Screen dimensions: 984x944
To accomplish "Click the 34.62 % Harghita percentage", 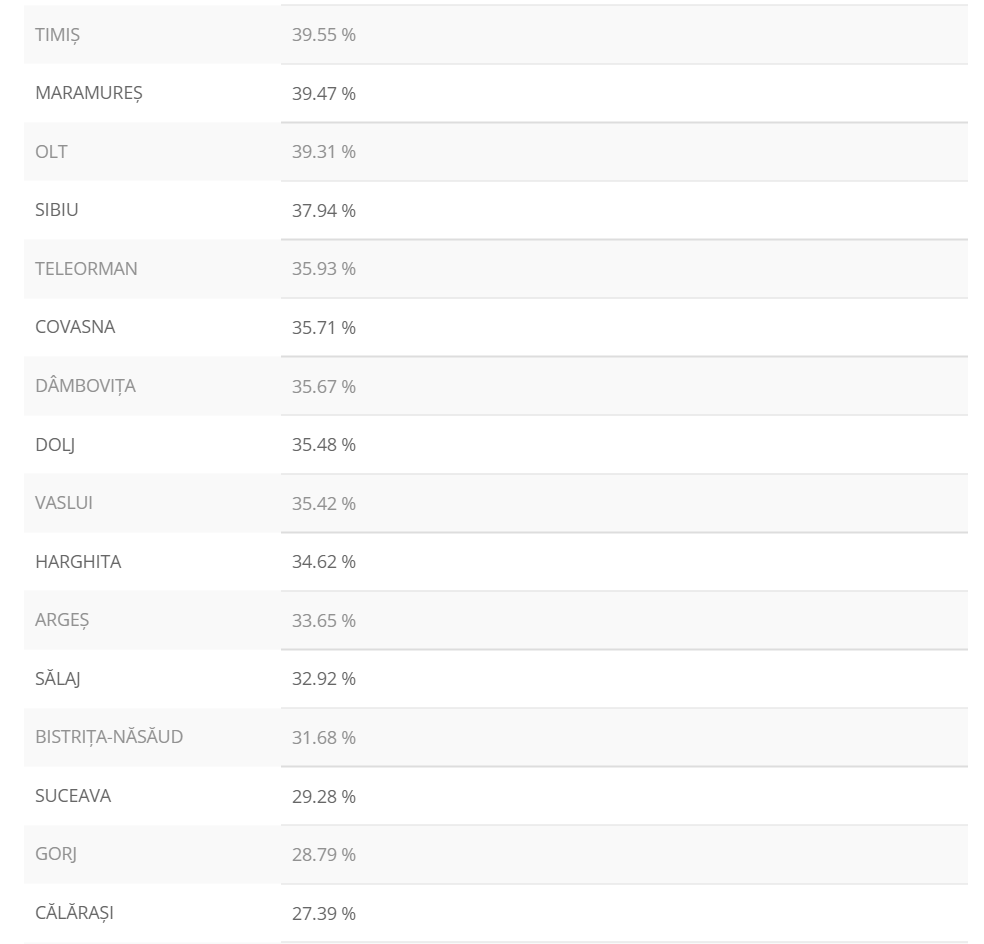I will point(324,562).
